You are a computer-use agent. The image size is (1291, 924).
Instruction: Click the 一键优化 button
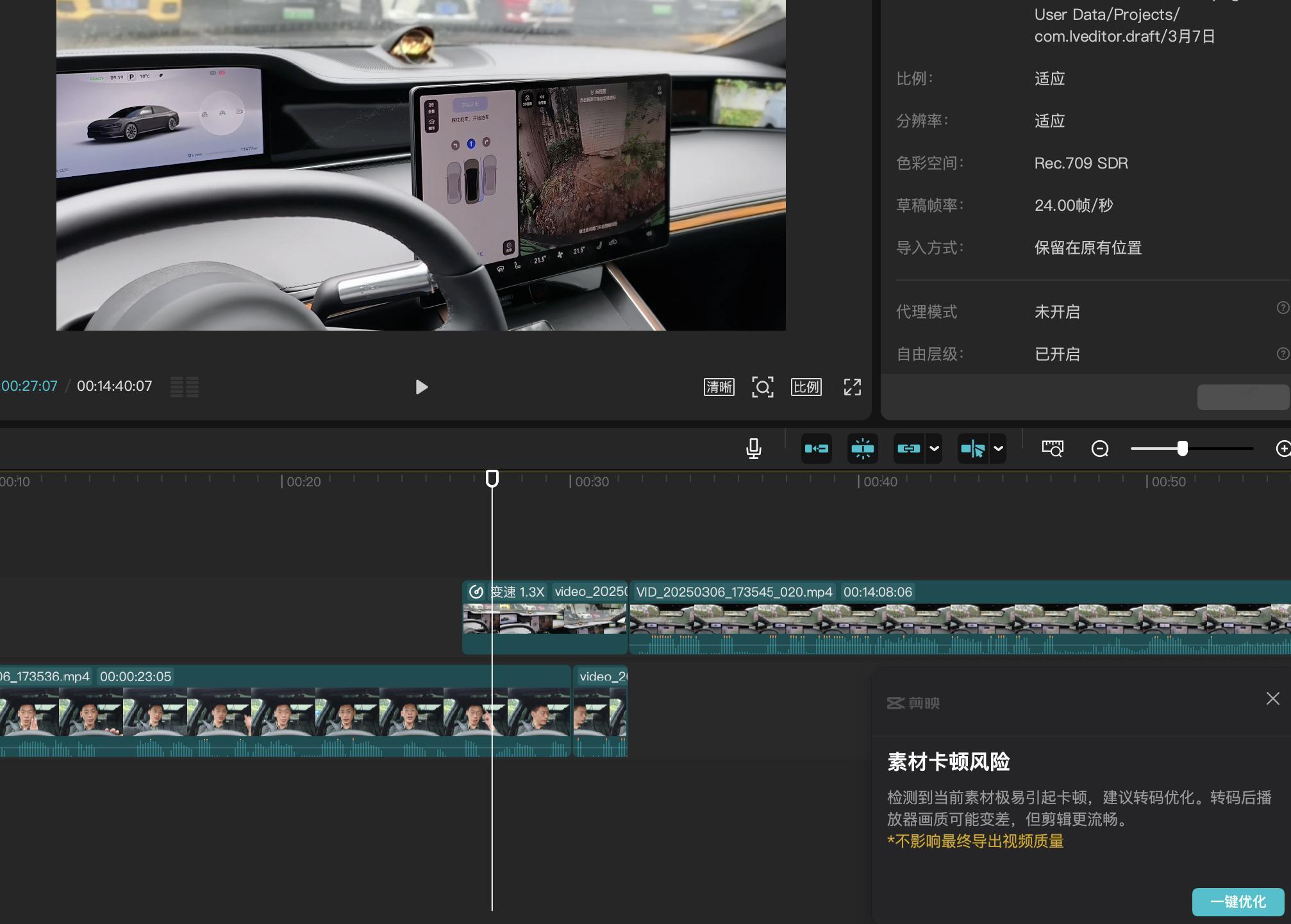click(1238, 902)
